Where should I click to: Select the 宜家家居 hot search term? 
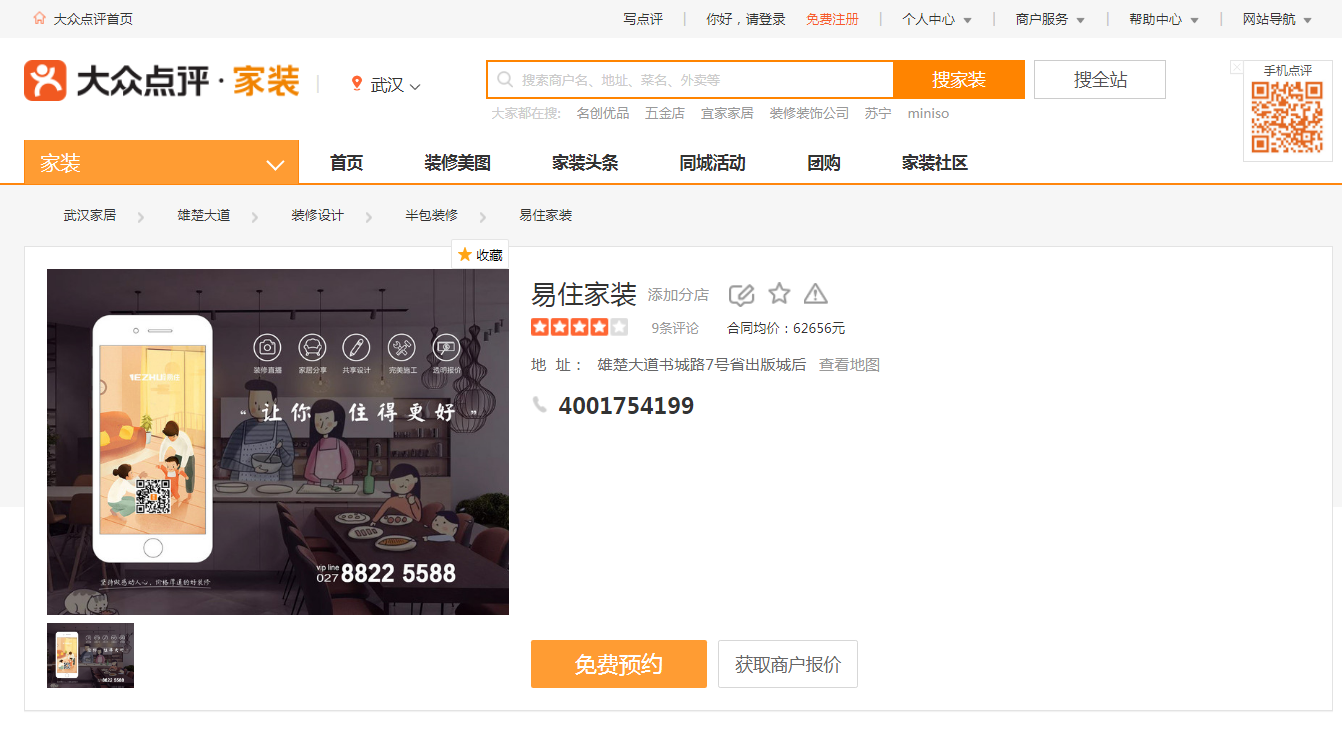tap(727, 113)
